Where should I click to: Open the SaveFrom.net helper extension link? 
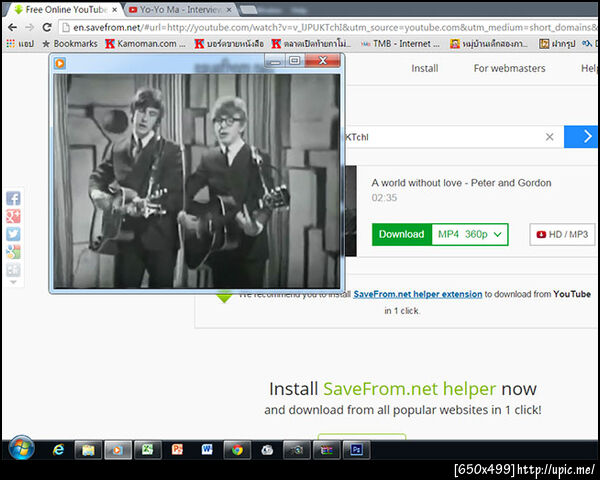pyautogui.click(x=417, y=294)
